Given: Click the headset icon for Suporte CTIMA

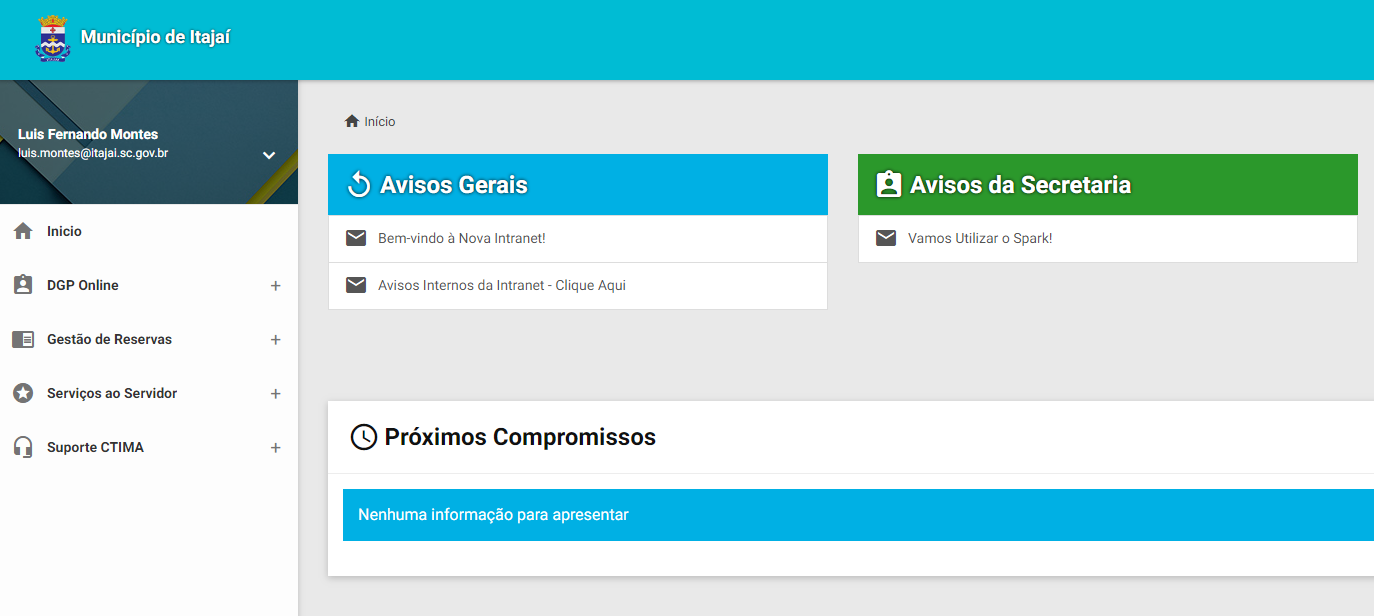Looking at the screenshot, I should point(23,447).
